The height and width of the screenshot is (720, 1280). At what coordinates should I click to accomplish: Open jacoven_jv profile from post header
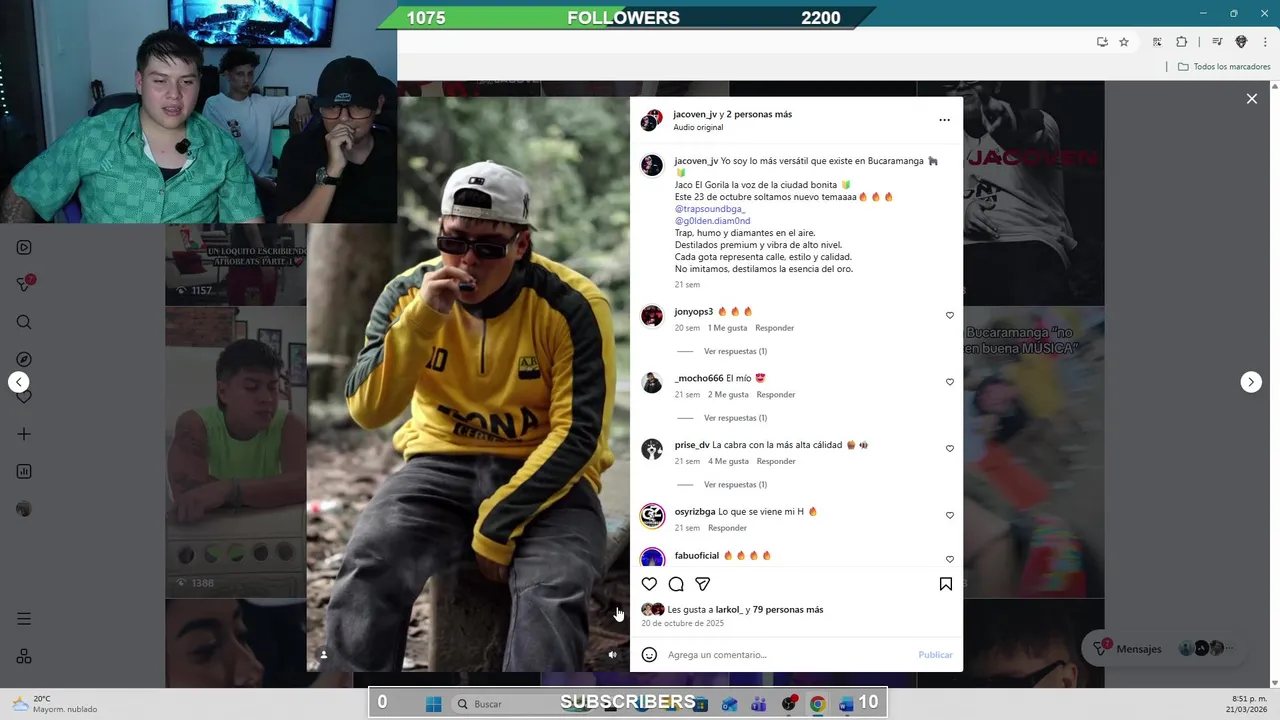[695, 114]
